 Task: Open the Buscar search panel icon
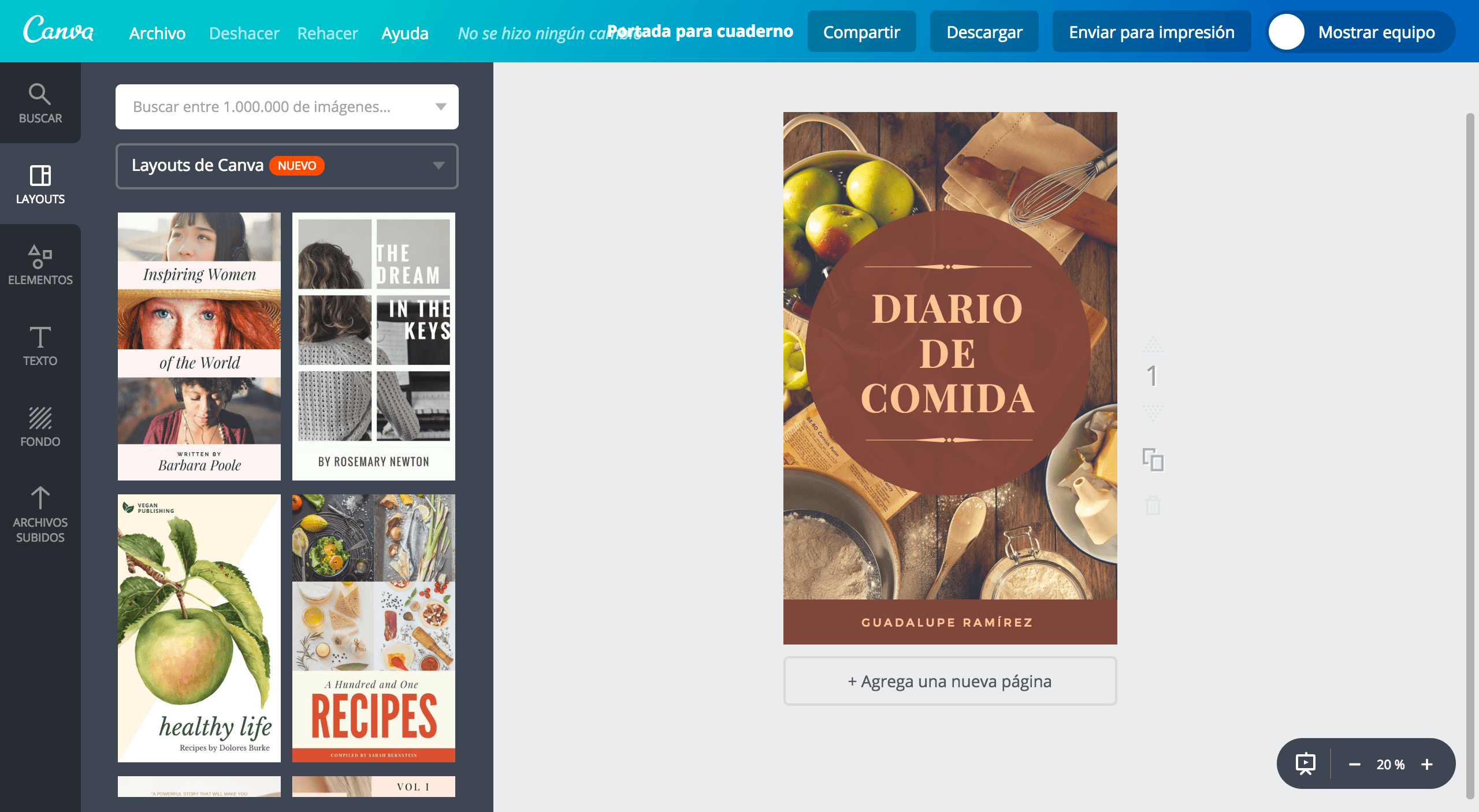40,103
